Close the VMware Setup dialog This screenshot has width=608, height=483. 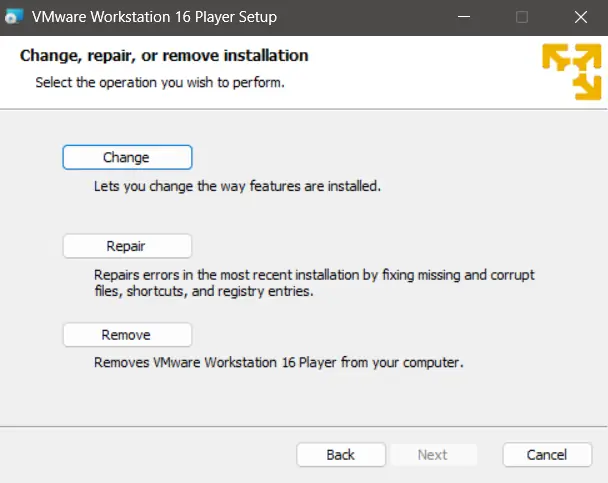581,17
